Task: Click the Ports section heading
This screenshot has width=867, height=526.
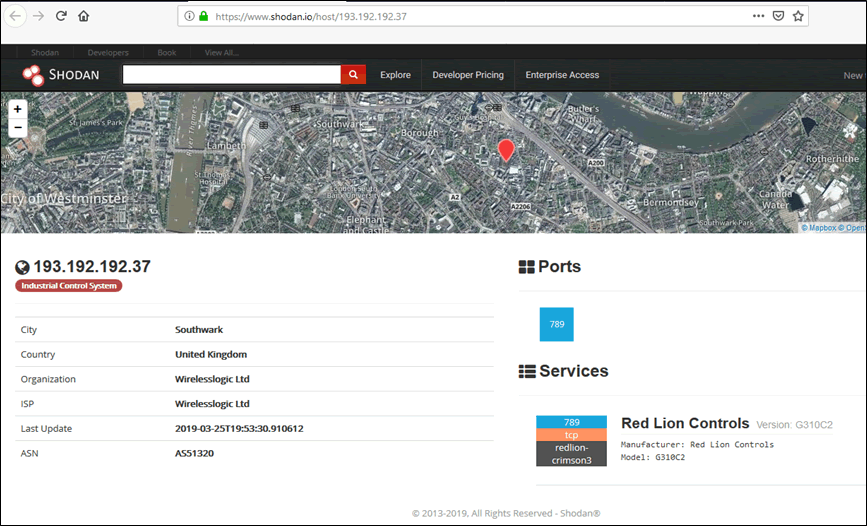Action: [560, 267]
